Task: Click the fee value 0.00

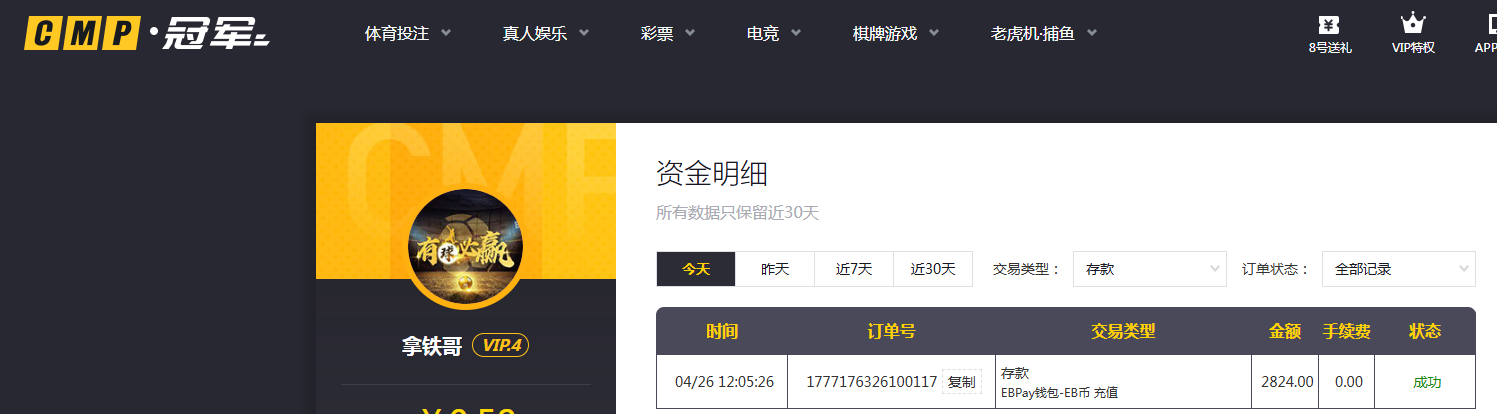Action: point(1349,382)
